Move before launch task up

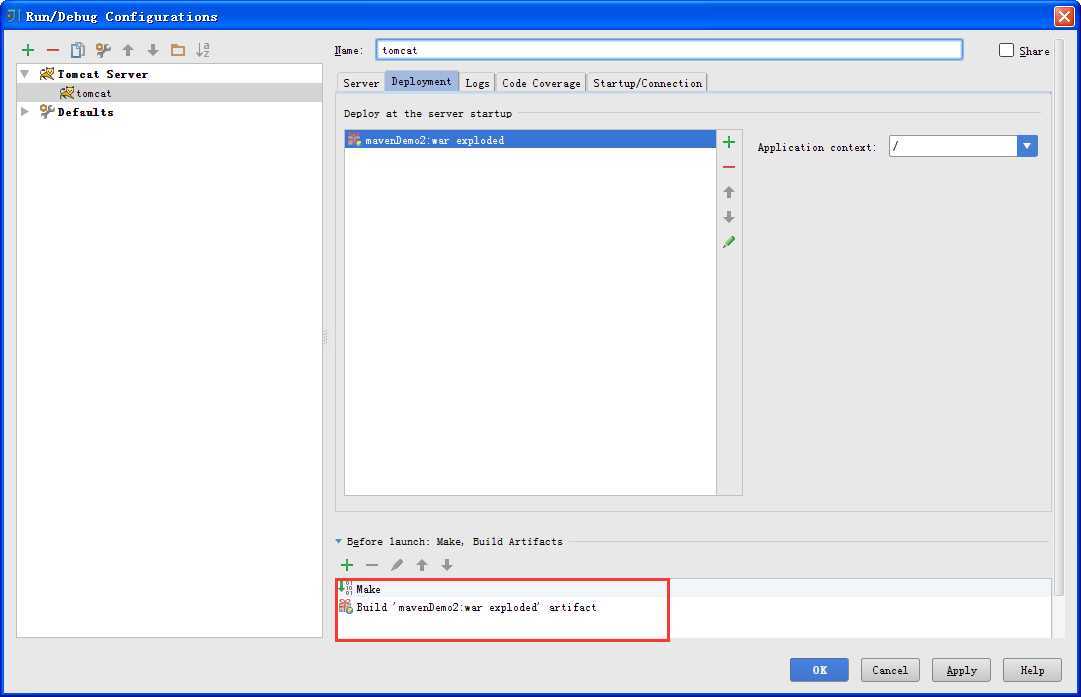pos(422,565)
